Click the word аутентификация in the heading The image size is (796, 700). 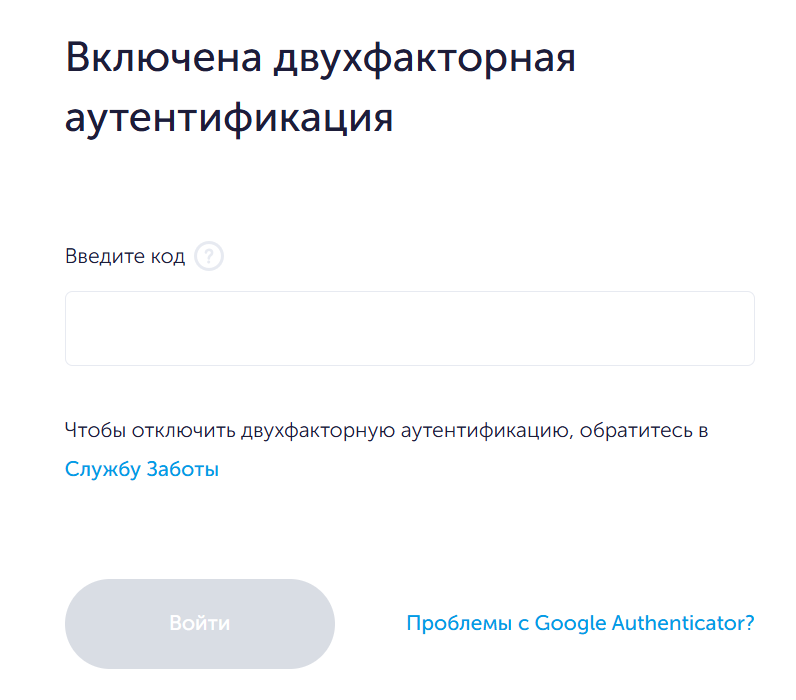tap(229, 118)
